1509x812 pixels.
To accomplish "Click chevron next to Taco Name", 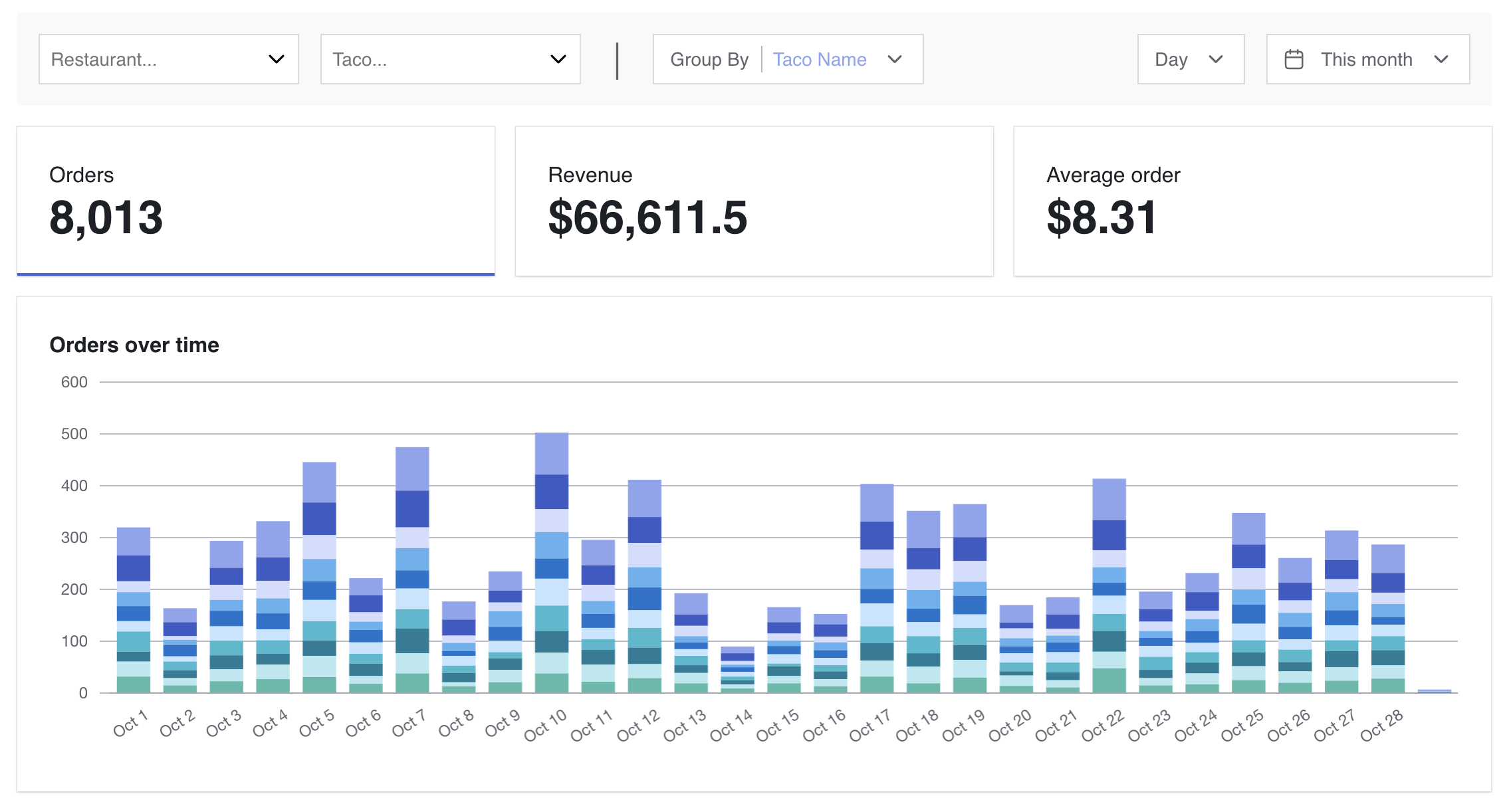I will (x=895, y=59).
